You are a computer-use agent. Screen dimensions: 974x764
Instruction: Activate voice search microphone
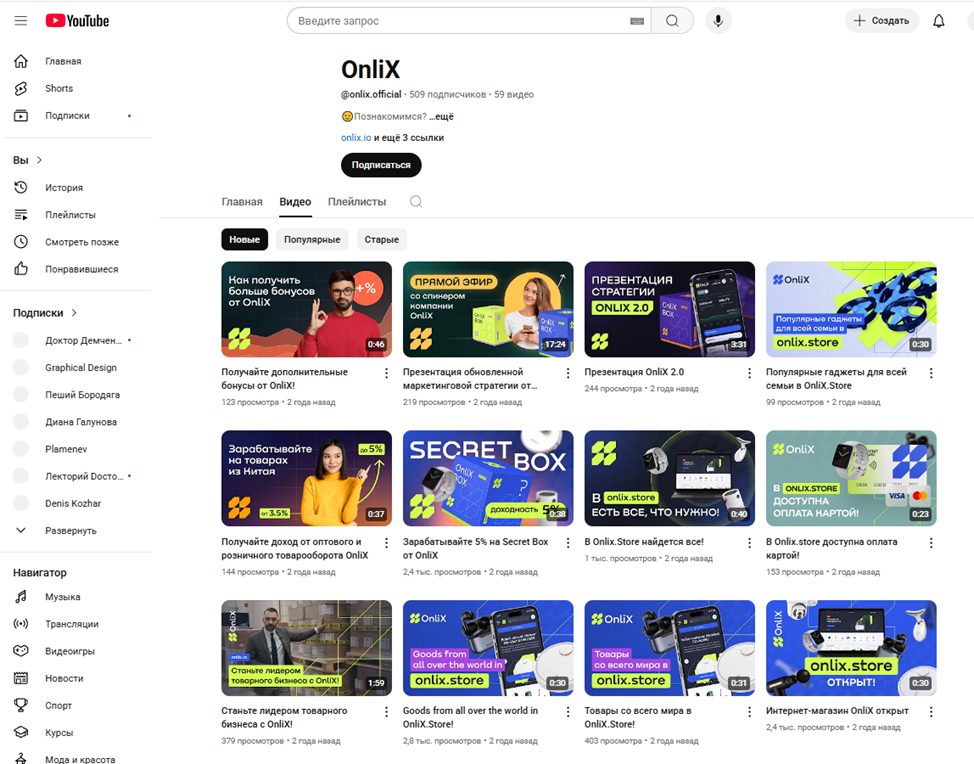click(x=718, y=21)
